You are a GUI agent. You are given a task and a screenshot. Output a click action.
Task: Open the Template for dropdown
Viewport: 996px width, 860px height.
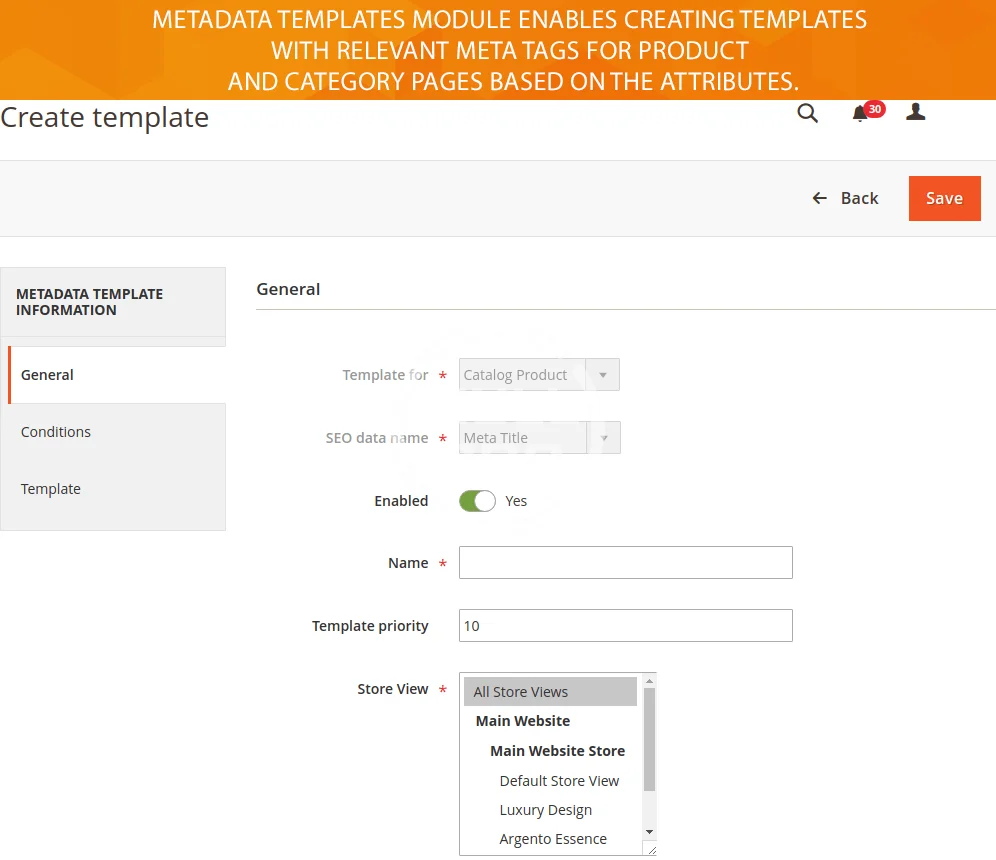539,375
